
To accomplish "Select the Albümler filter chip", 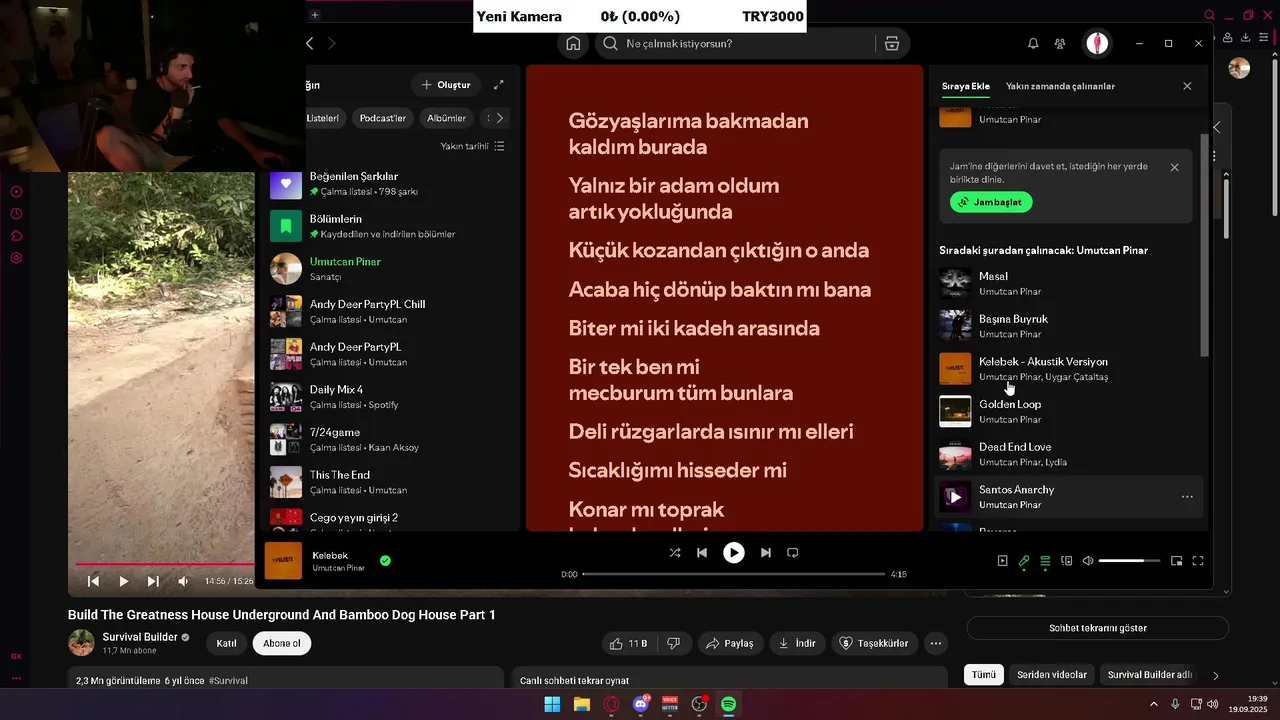I will pyautogui.click(x=446, y=118).
